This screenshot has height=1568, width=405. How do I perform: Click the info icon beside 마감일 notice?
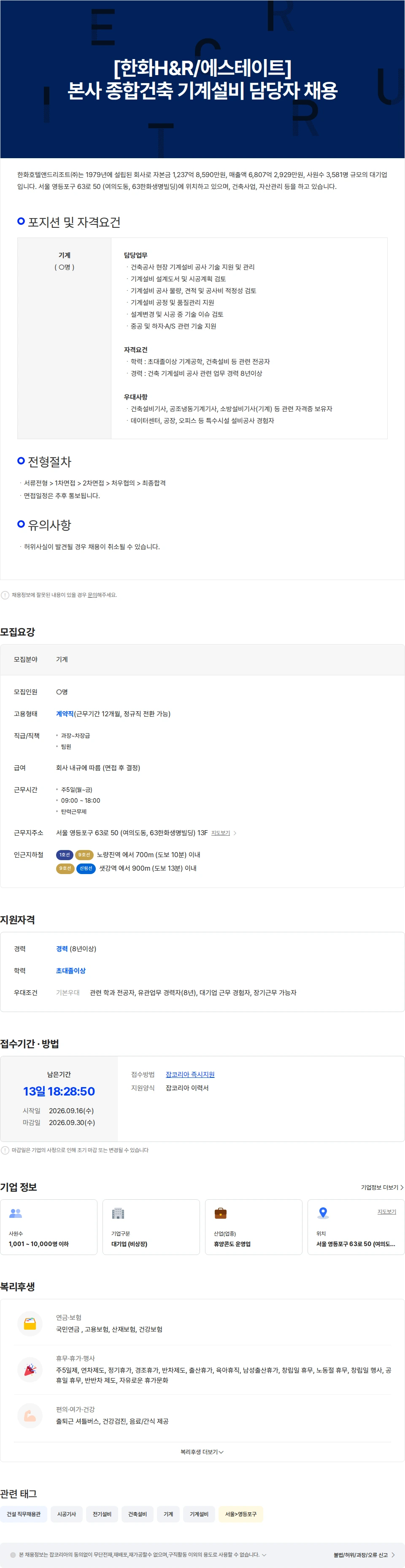[x=5, y=1150]
